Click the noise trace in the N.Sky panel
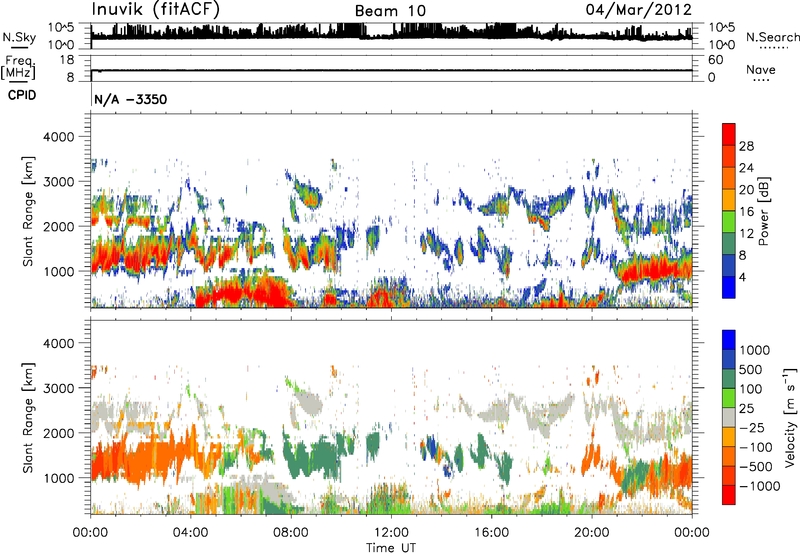The image size is (800, 554). point(391,34)
